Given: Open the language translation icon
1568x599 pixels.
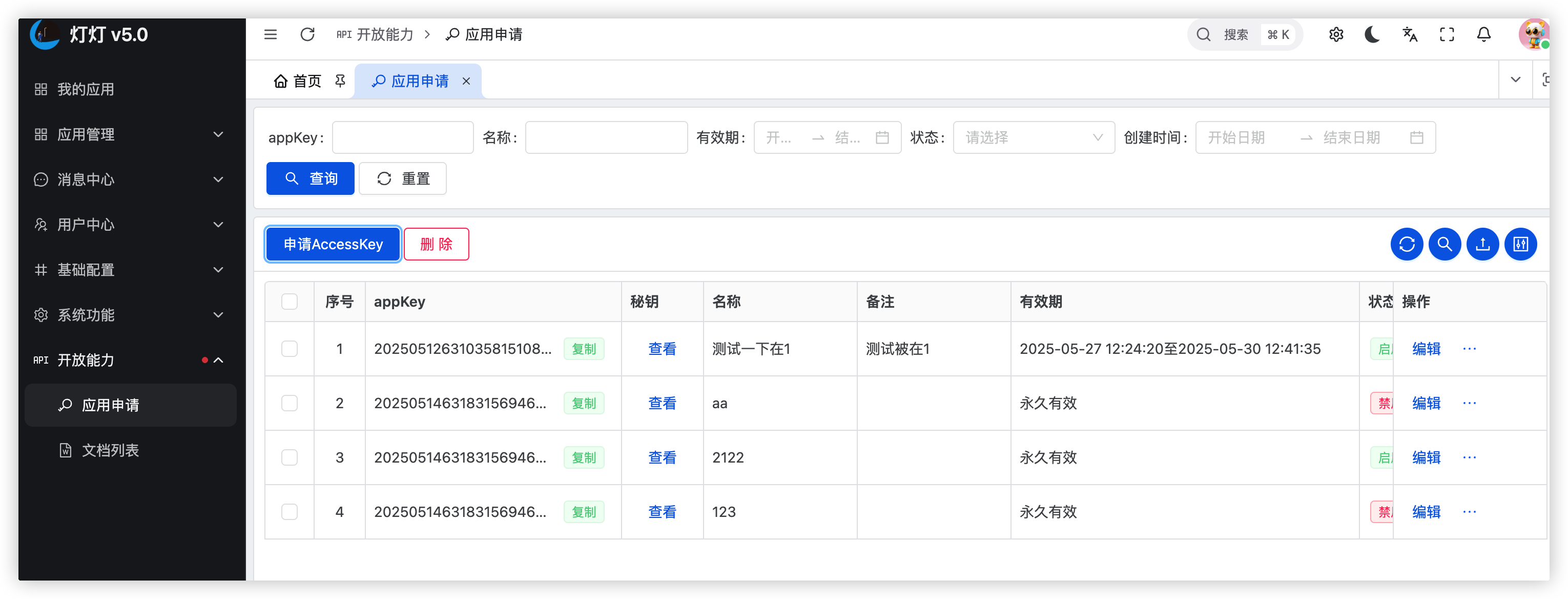Looking at the screenshot, I should tap(1410, 35).
